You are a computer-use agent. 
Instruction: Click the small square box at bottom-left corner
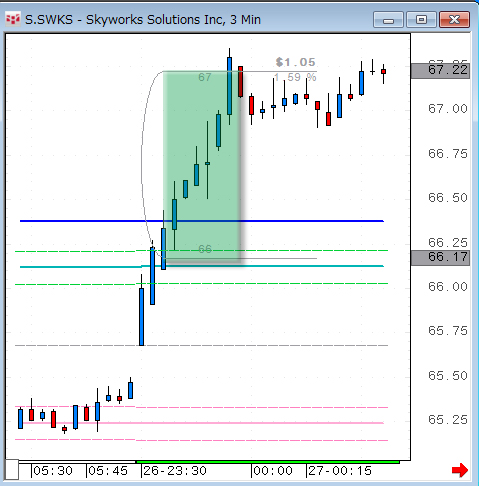12,469
